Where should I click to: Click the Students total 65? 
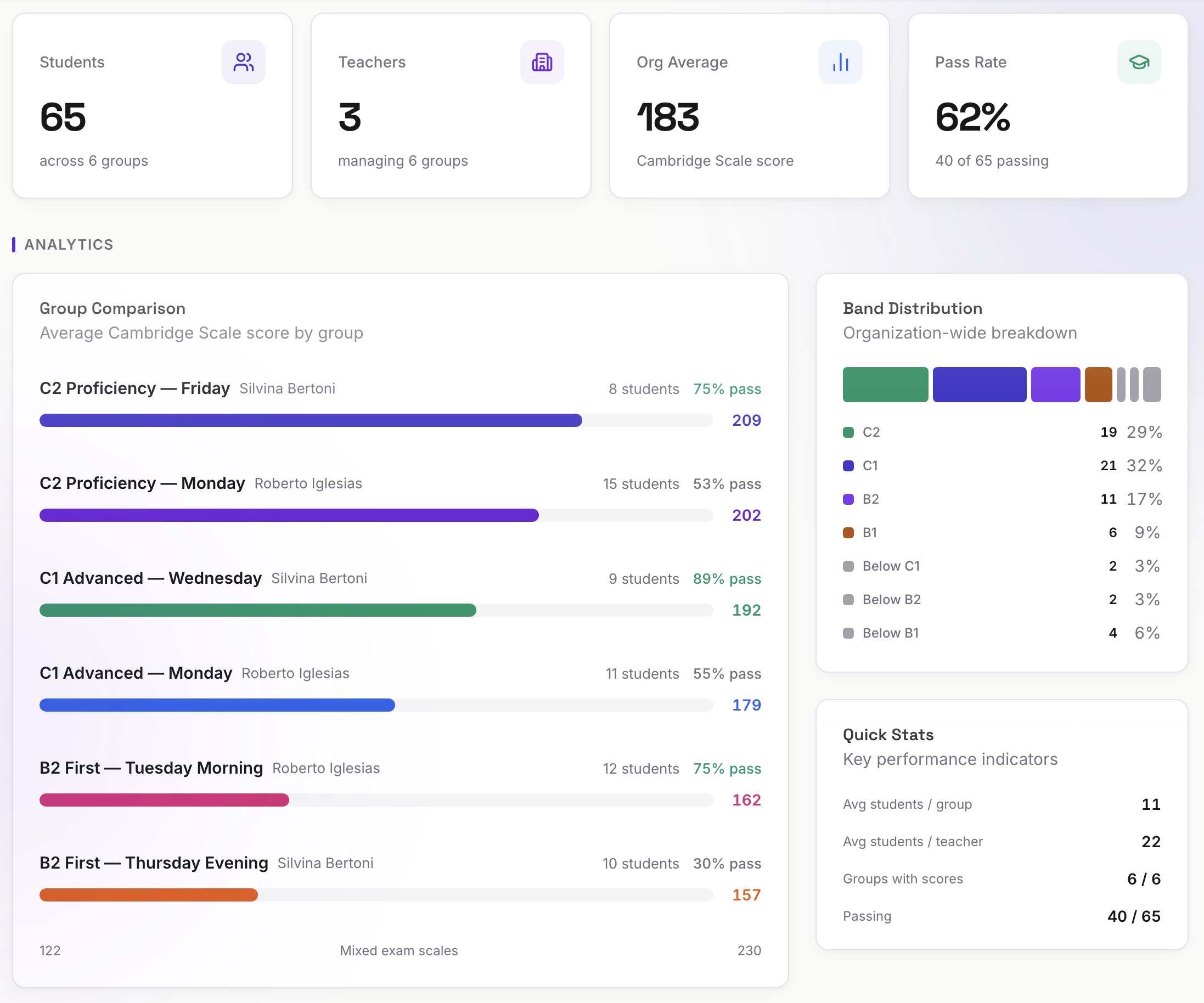[63, 117]
